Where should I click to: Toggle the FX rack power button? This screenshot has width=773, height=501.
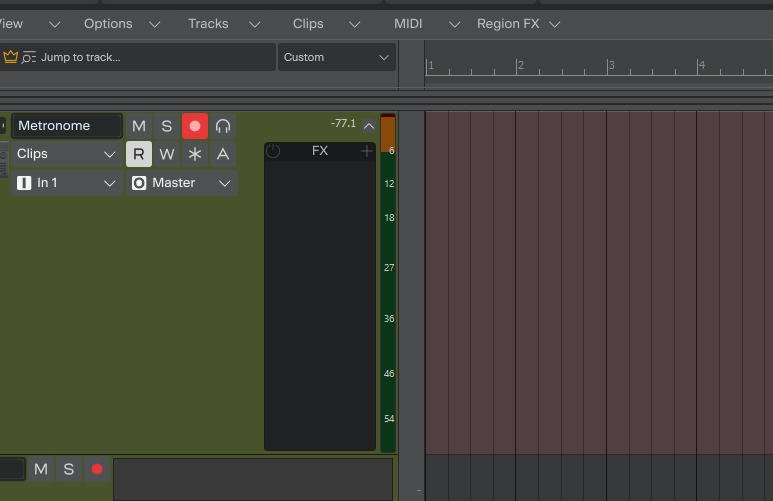[273, 151]
